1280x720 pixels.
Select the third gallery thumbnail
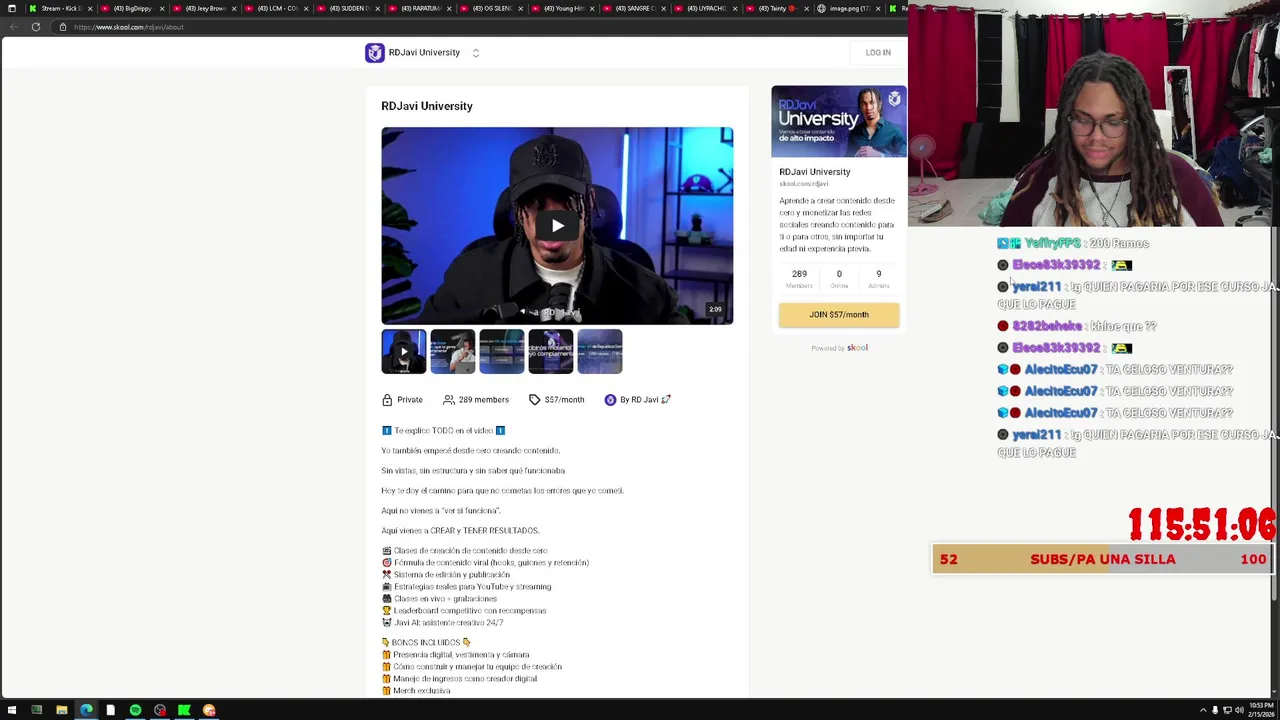point(502,351)
